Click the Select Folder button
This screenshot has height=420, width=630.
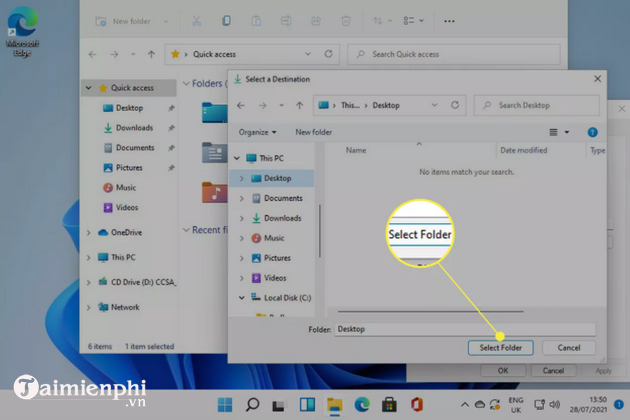(x=501, y=348)
